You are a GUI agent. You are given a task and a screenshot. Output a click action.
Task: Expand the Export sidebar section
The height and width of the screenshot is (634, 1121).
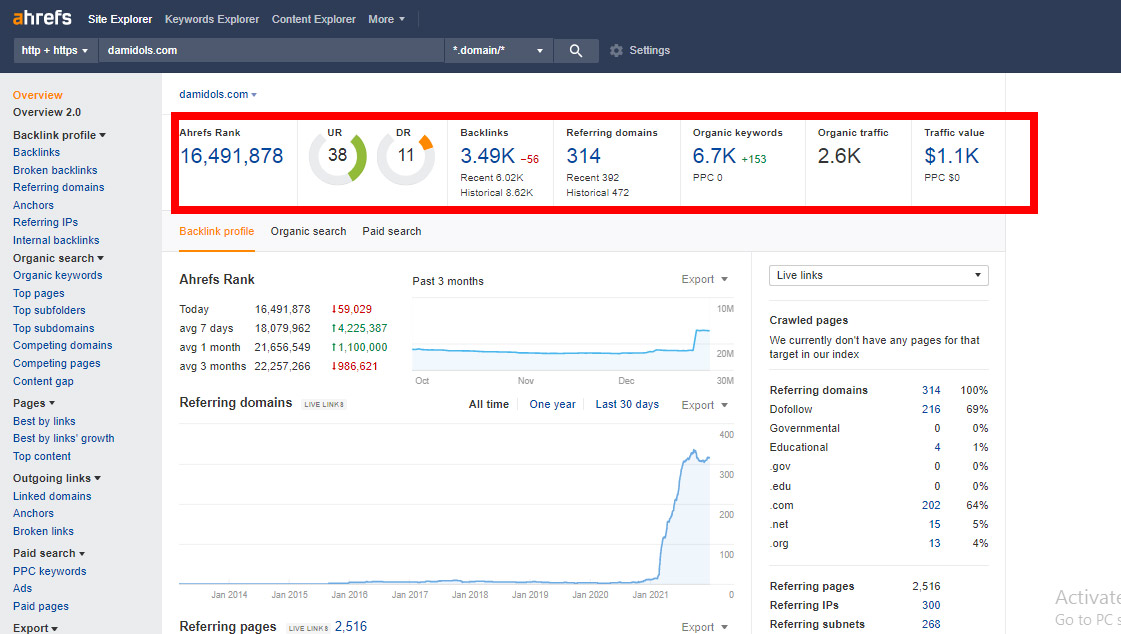pyautogui.click(x=35, y=628)
